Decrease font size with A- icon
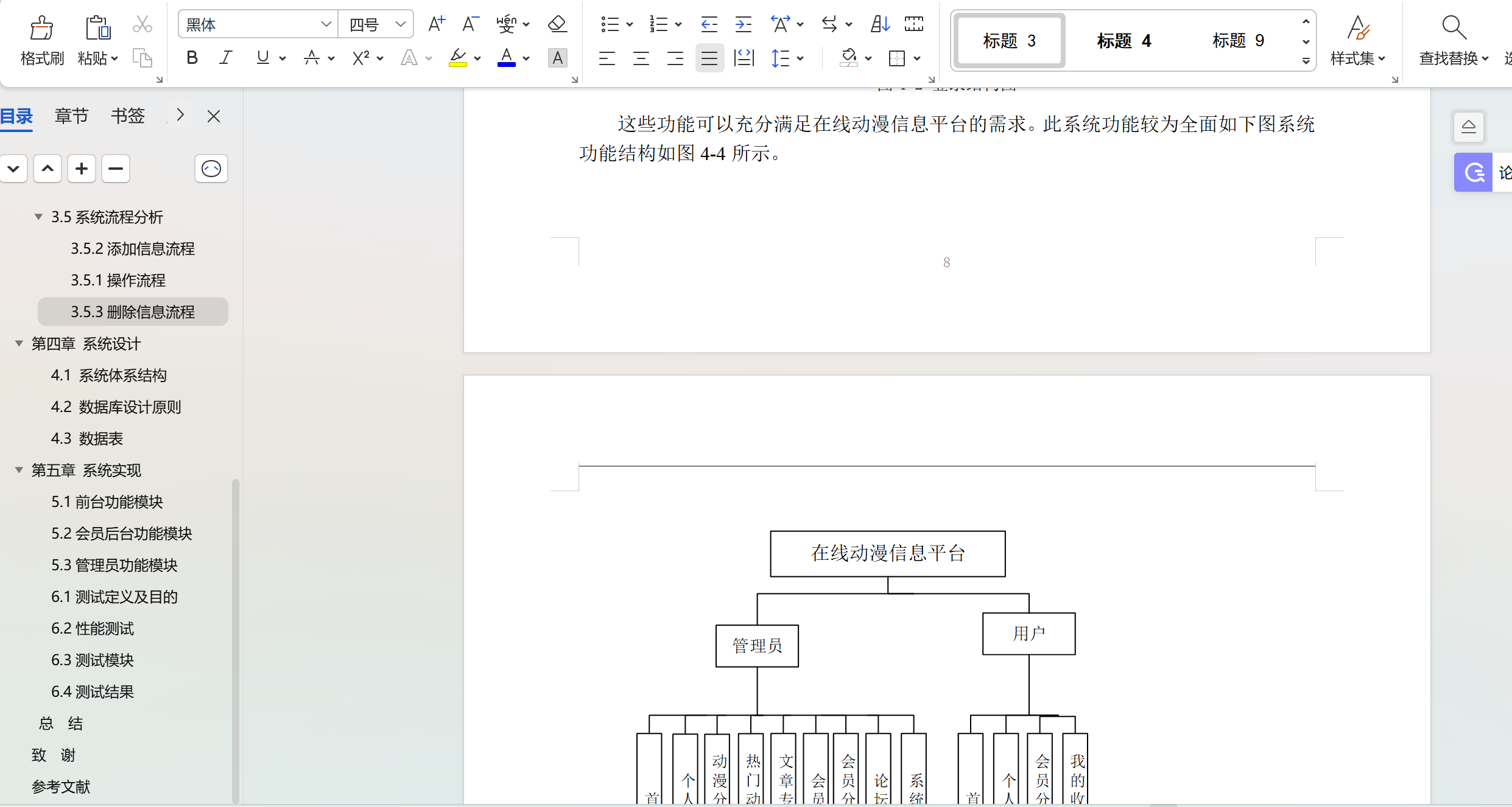1512x807 pixels. 470,24
